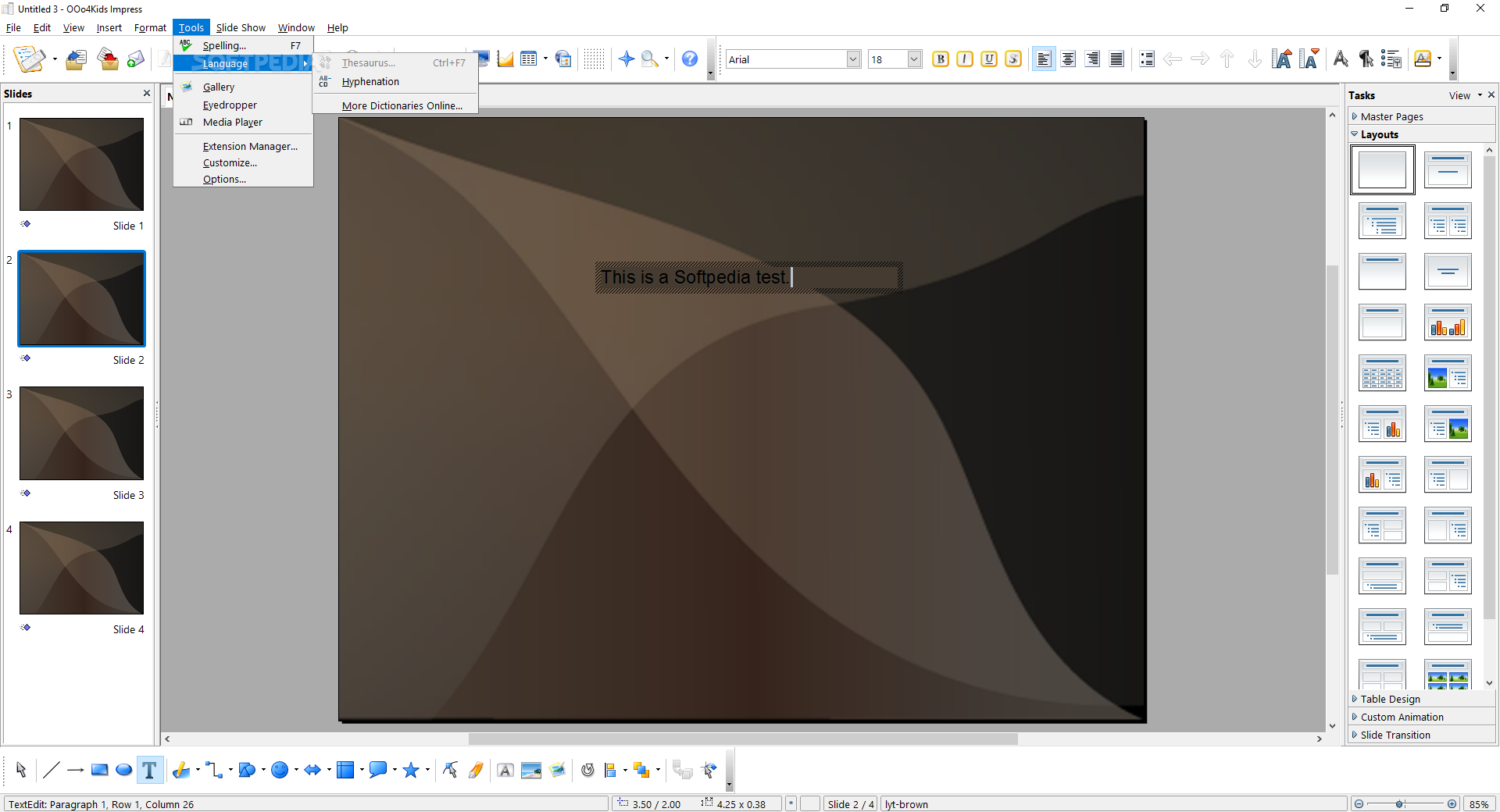Toggle Bold formatting

[941, 59]
